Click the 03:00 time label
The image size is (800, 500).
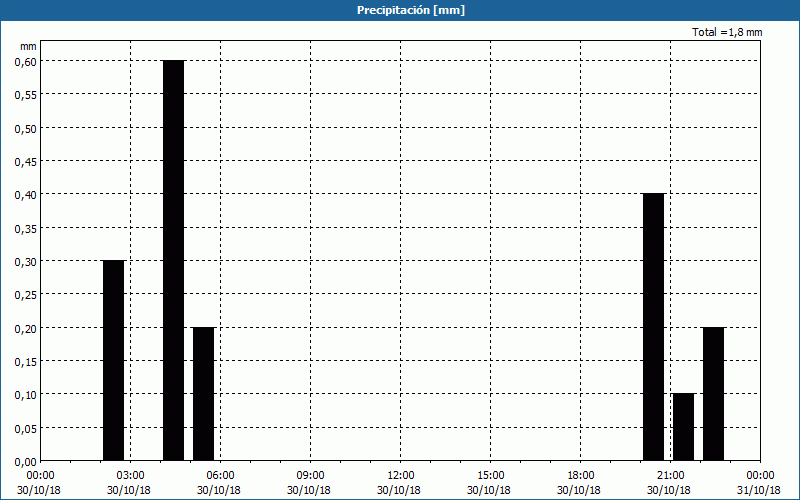pyautogui.click(x=131, y=476)
